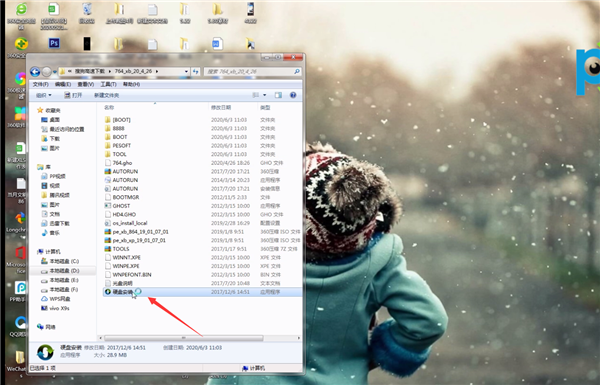600x385 pixels.
Task: Click the Back navigation arrow in Explorer
Action: (35, 72)
